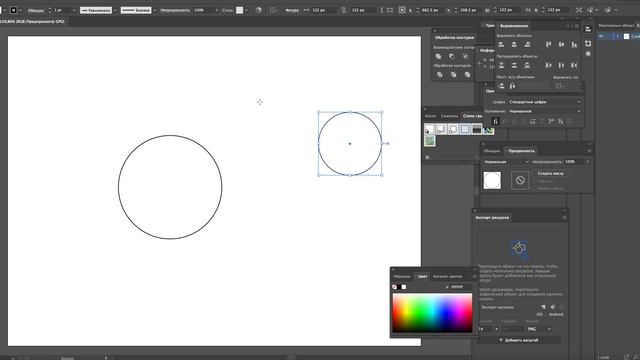Click horizontal align right in the Align panel
The width and height of the screenshot is (640, 360).
[527, 44]
